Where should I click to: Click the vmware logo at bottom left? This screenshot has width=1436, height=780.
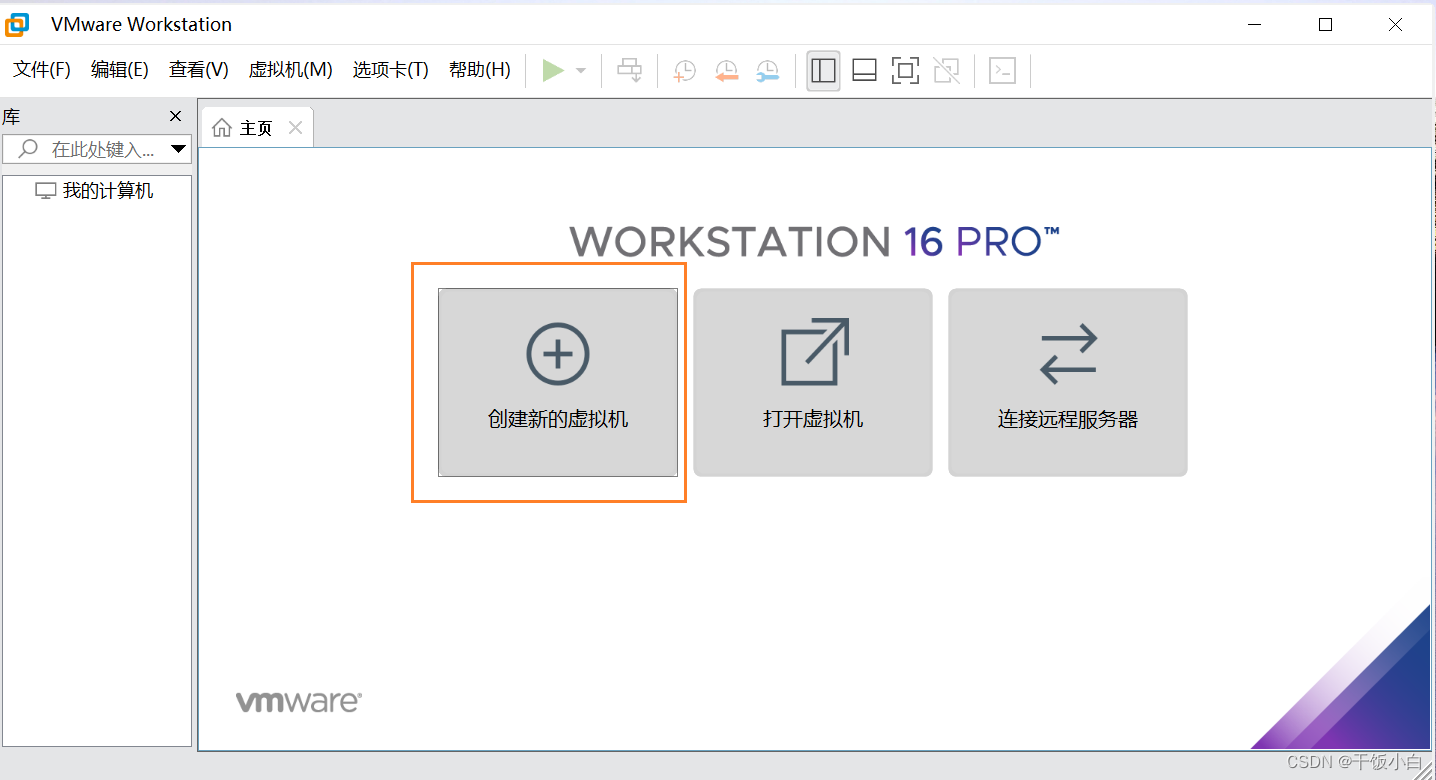pyautogui.click(x=298, y=702)
